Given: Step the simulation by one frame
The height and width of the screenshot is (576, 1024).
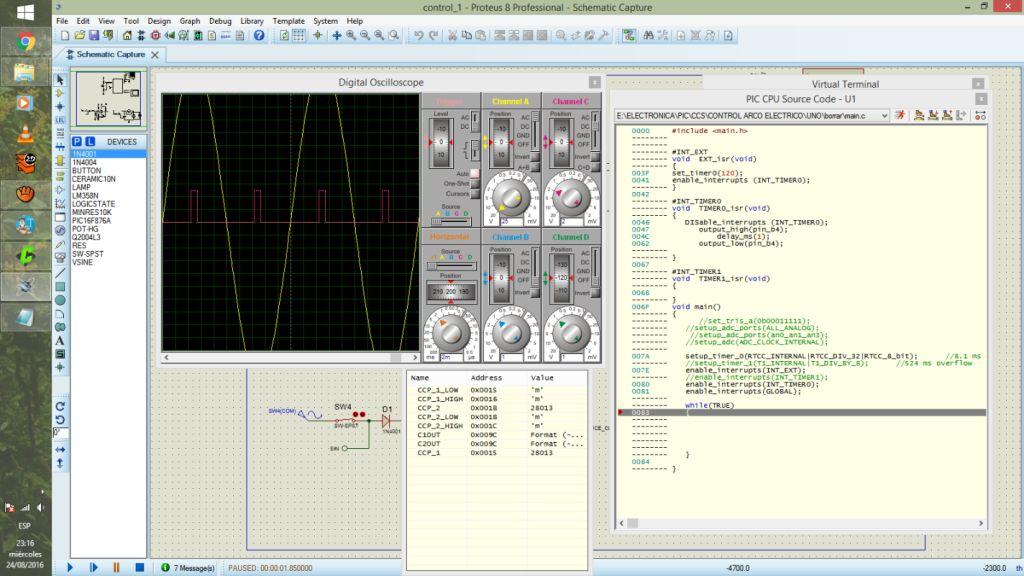Looking at the screenshot, I should (x=93, y=568).
